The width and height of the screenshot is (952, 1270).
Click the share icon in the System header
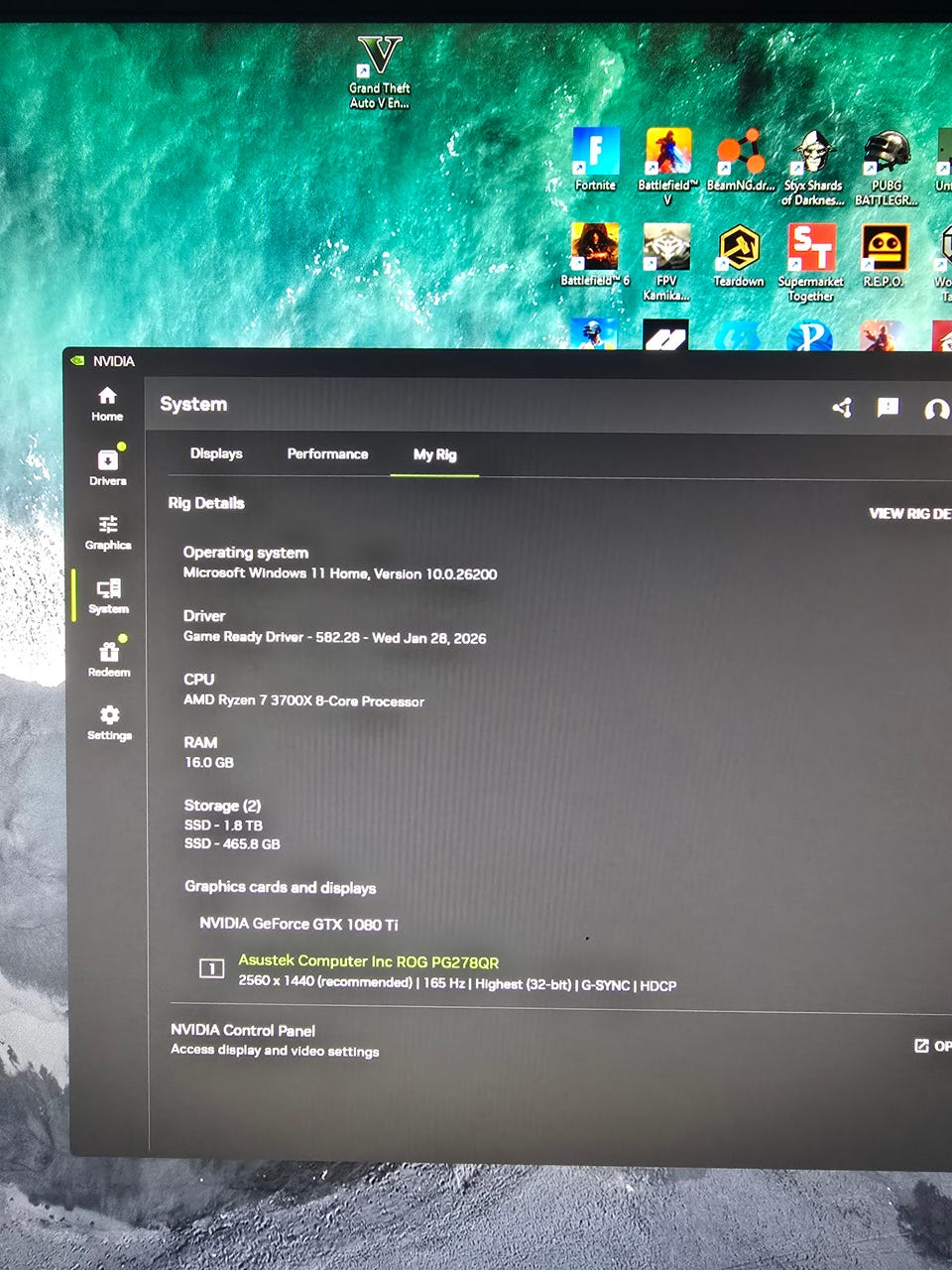tap(842, 407)
